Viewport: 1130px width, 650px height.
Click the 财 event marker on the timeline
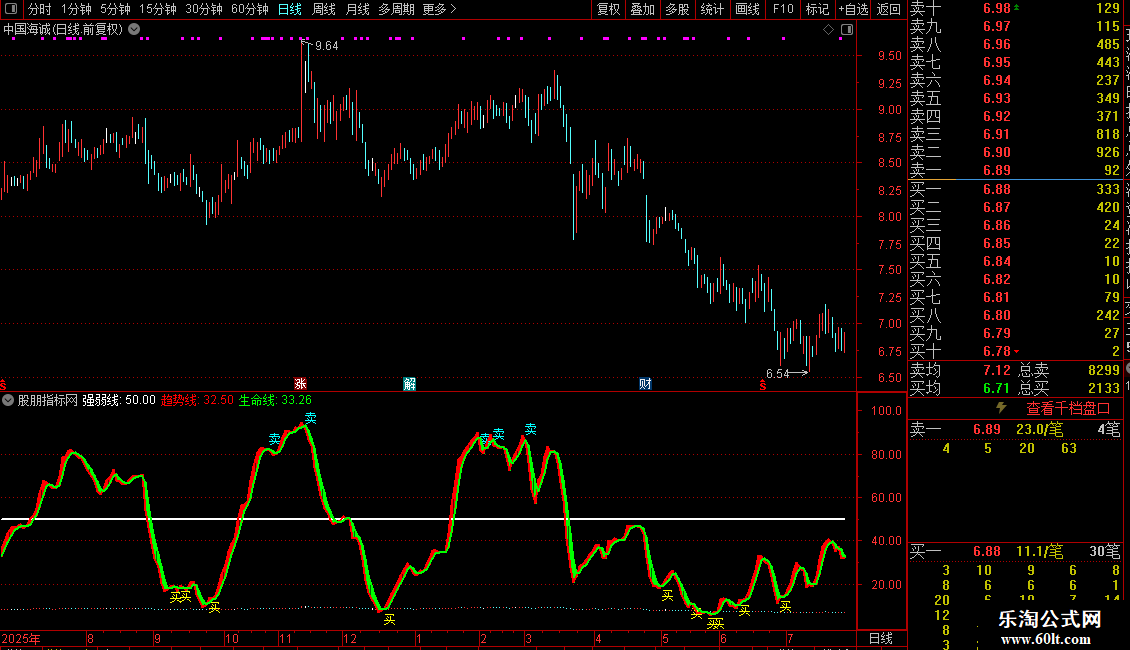click(x=645, y=384)
